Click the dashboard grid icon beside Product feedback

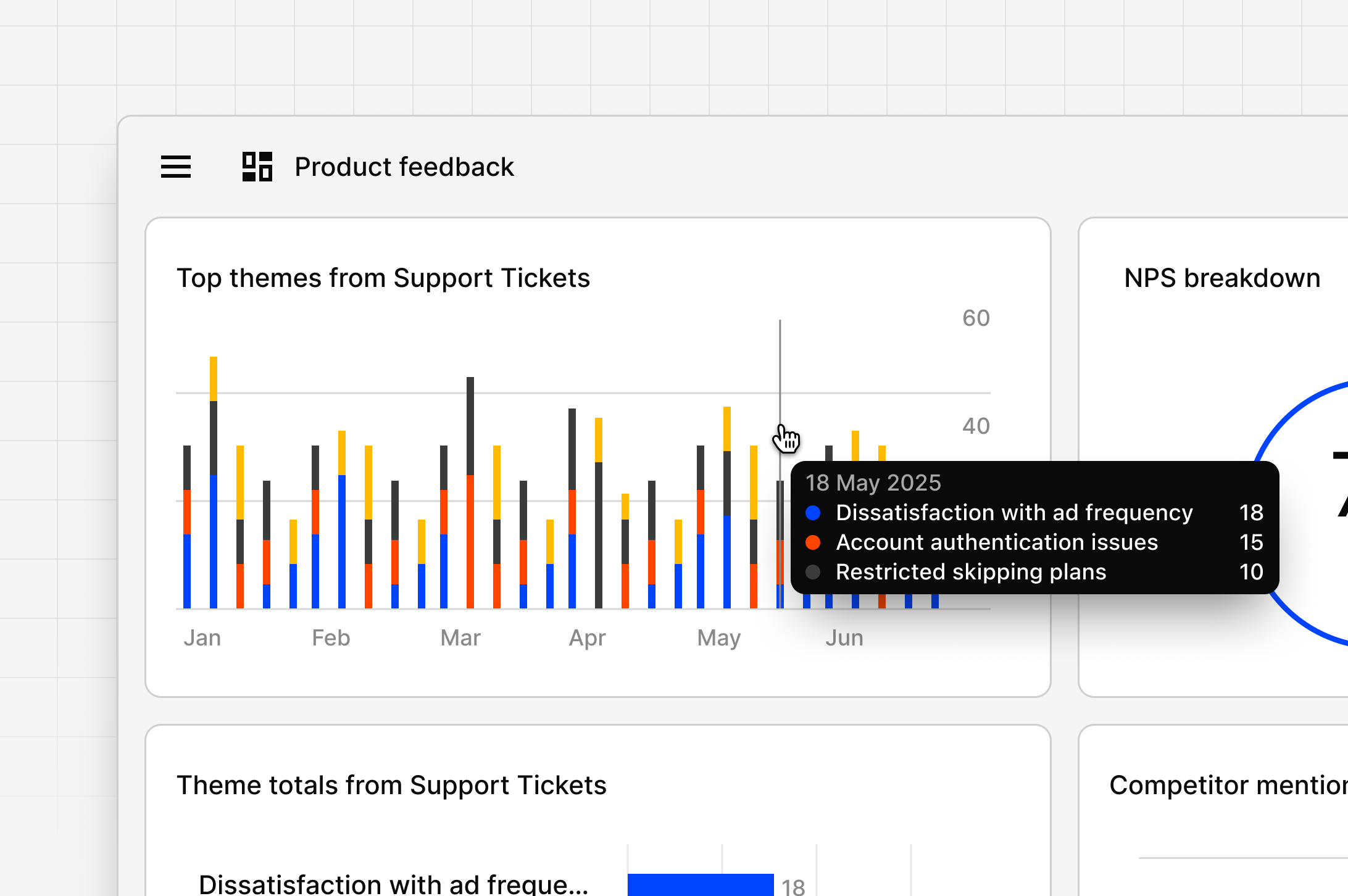coord(257,165)
